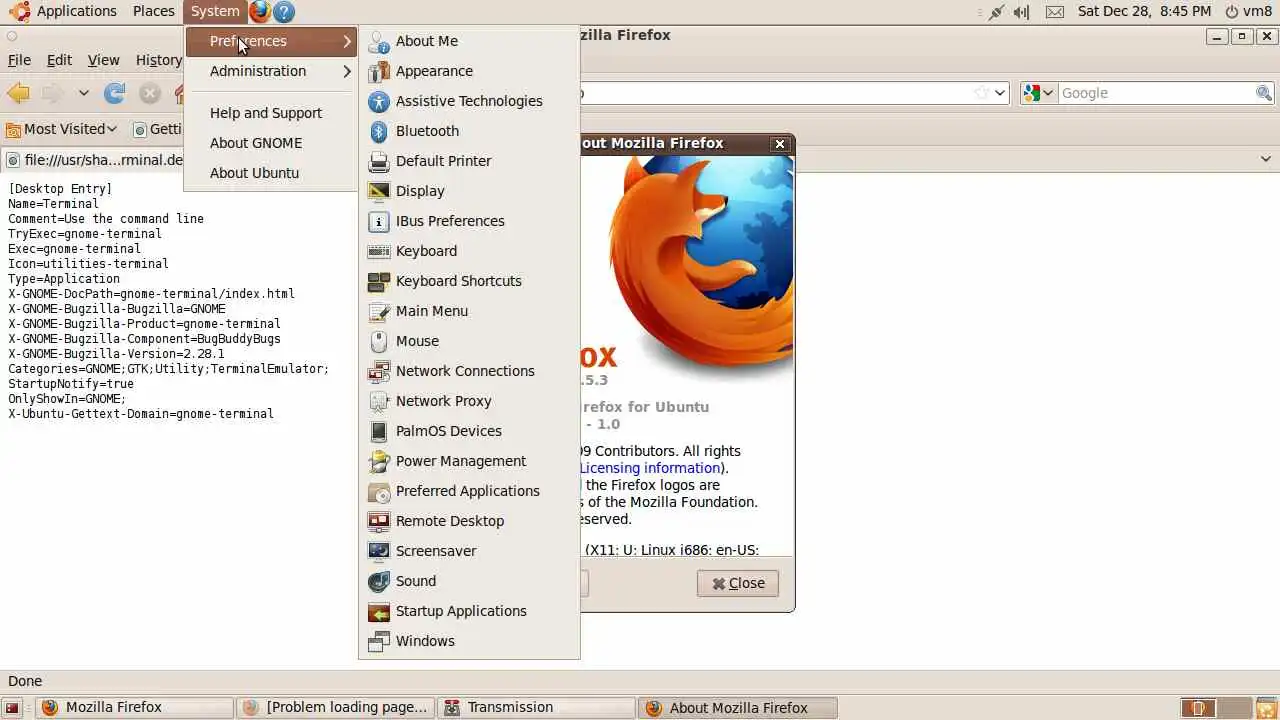The image size is (1280, 720).
Task: Open Windows preferences icon
Action: pos(379,641)
